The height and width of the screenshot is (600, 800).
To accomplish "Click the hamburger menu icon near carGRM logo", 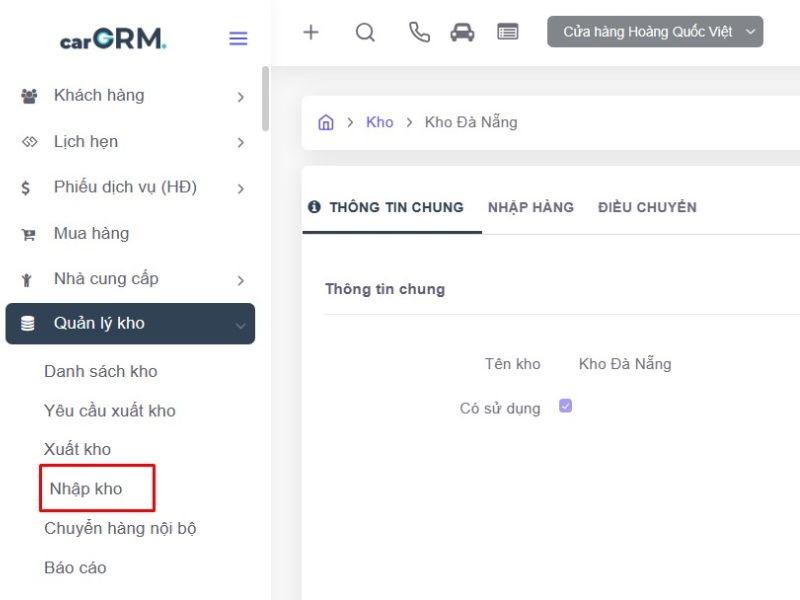I will 238,38.
